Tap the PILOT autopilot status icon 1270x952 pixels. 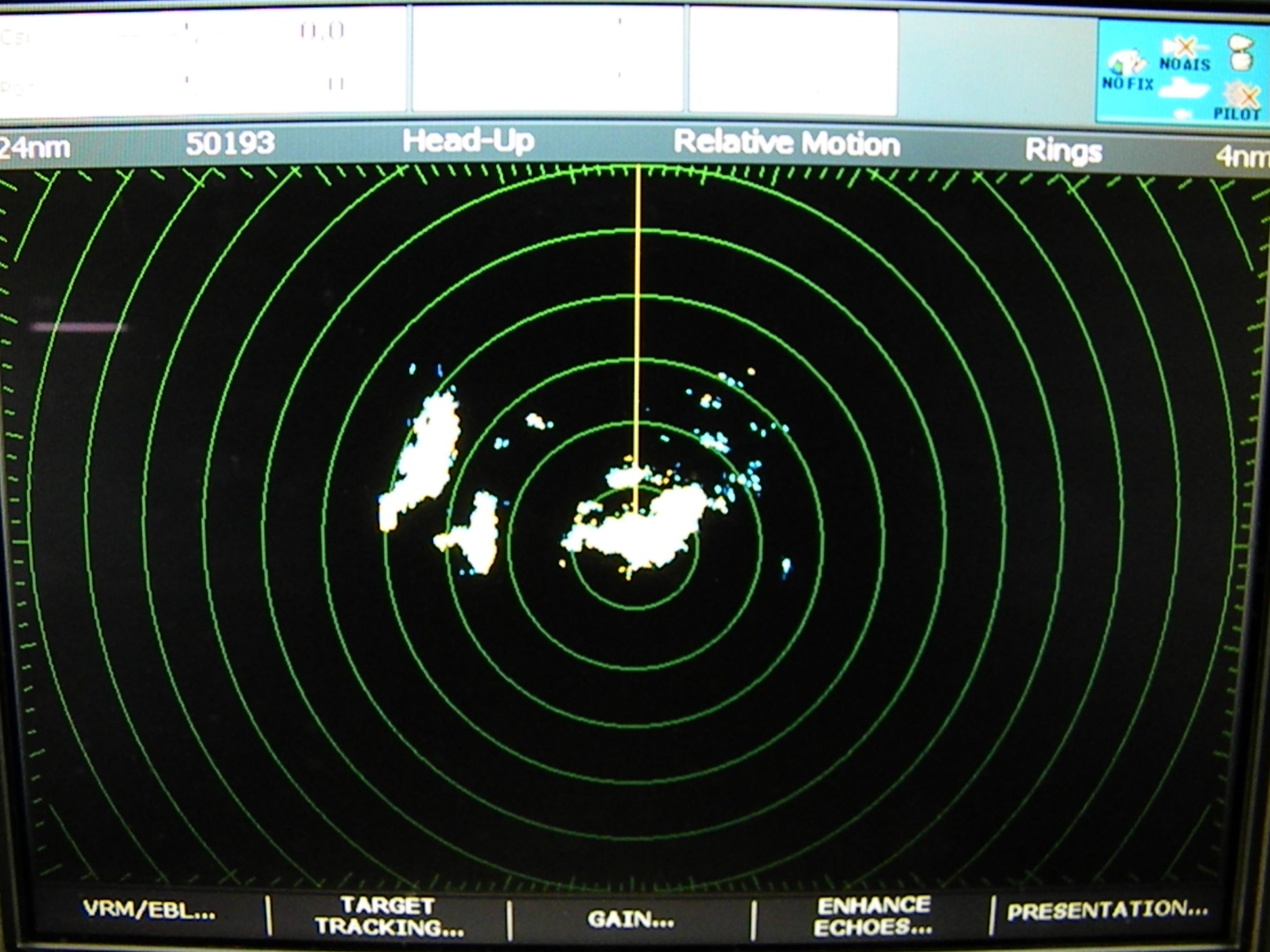(1238, 101)
